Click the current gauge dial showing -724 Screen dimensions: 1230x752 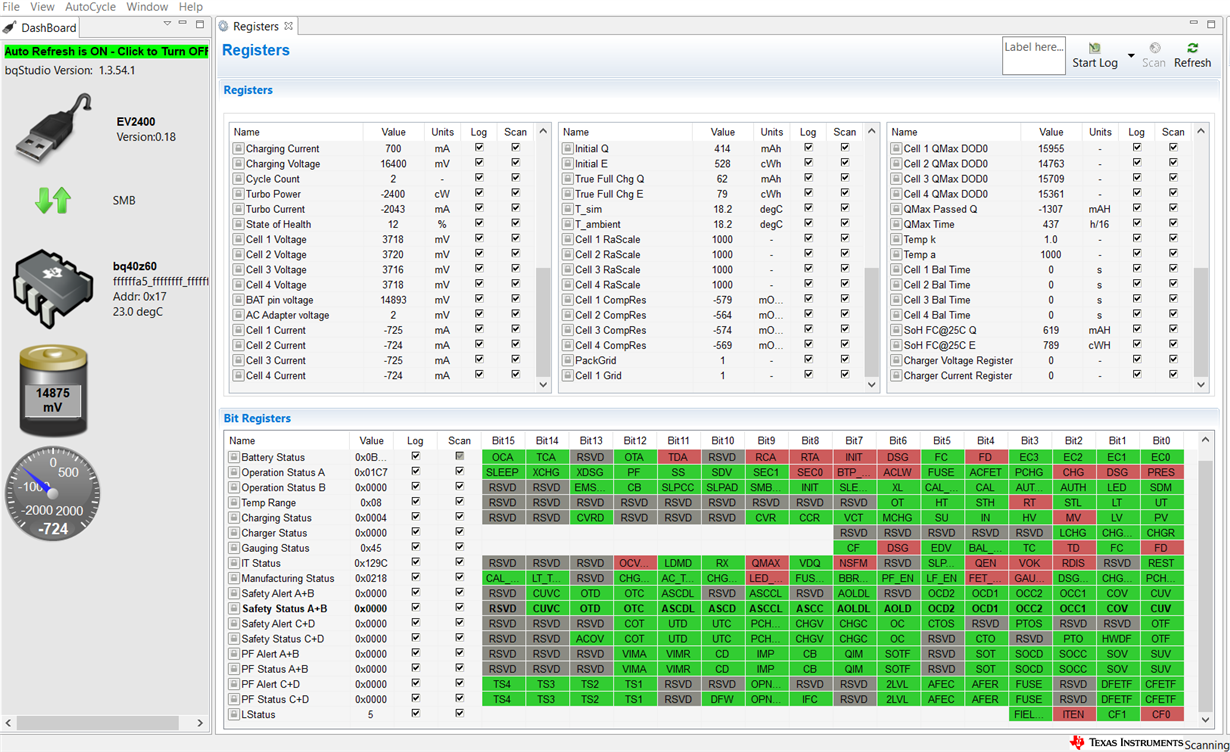click(52, 493)
